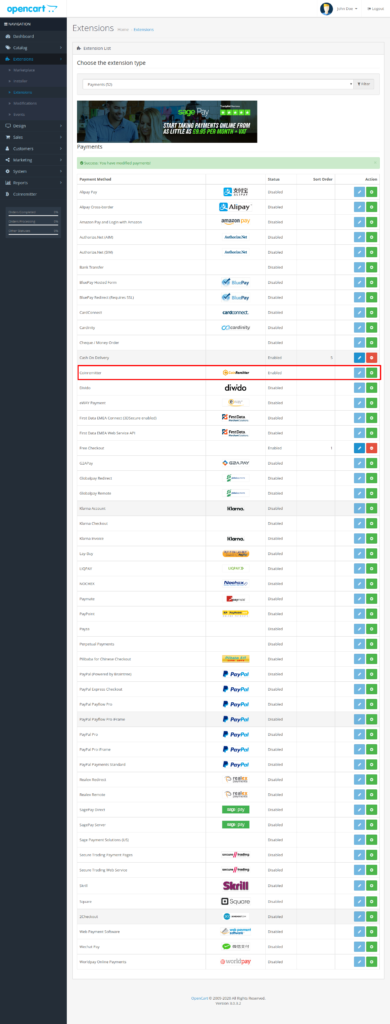Uninstall Cash On Delivery via red button
Image resolution: width=390 pixels, height=1024 pixels.
coord(372,358)
